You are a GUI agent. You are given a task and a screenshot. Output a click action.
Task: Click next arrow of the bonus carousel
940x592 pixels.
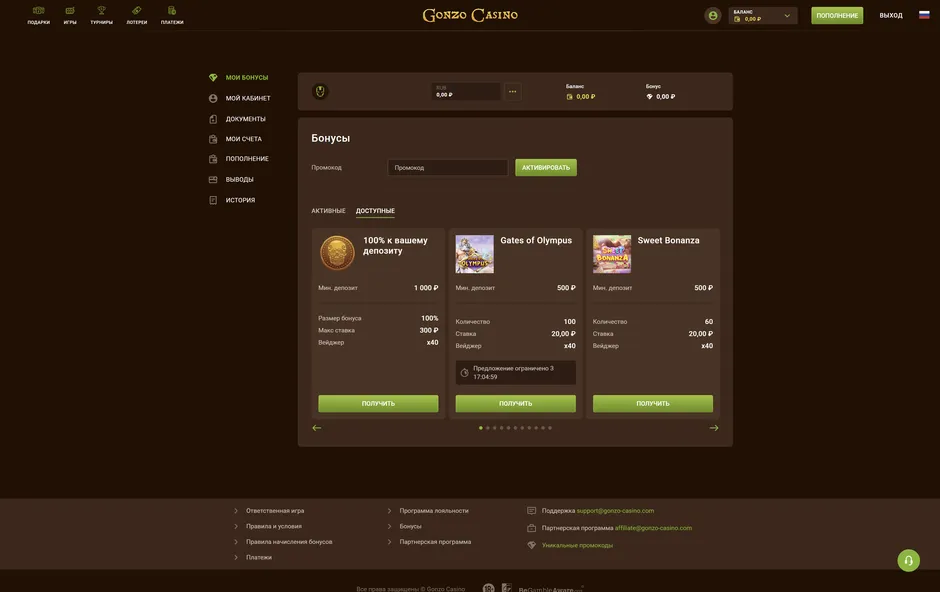(714, 428)
